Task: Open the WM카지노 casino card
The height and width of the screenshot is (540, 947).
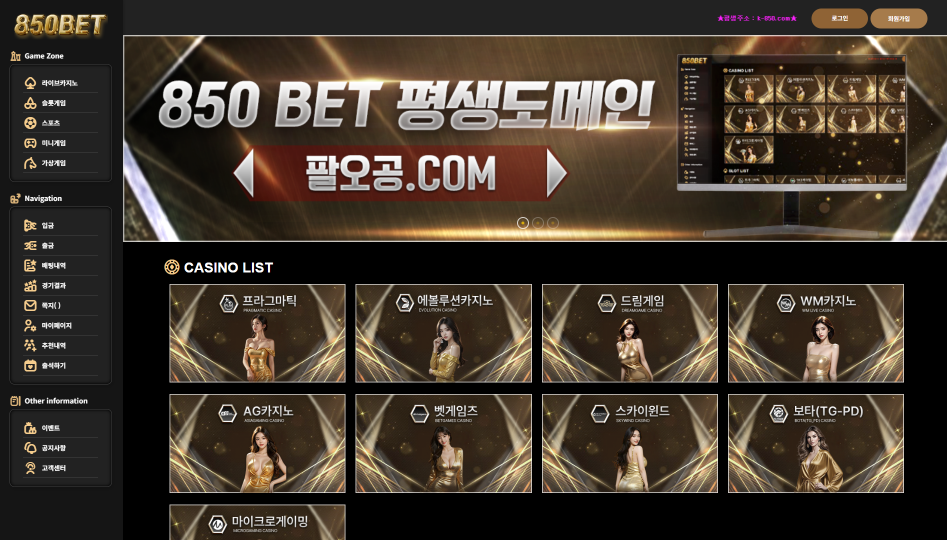Action: pyautogui.click(x=816, y=333)
